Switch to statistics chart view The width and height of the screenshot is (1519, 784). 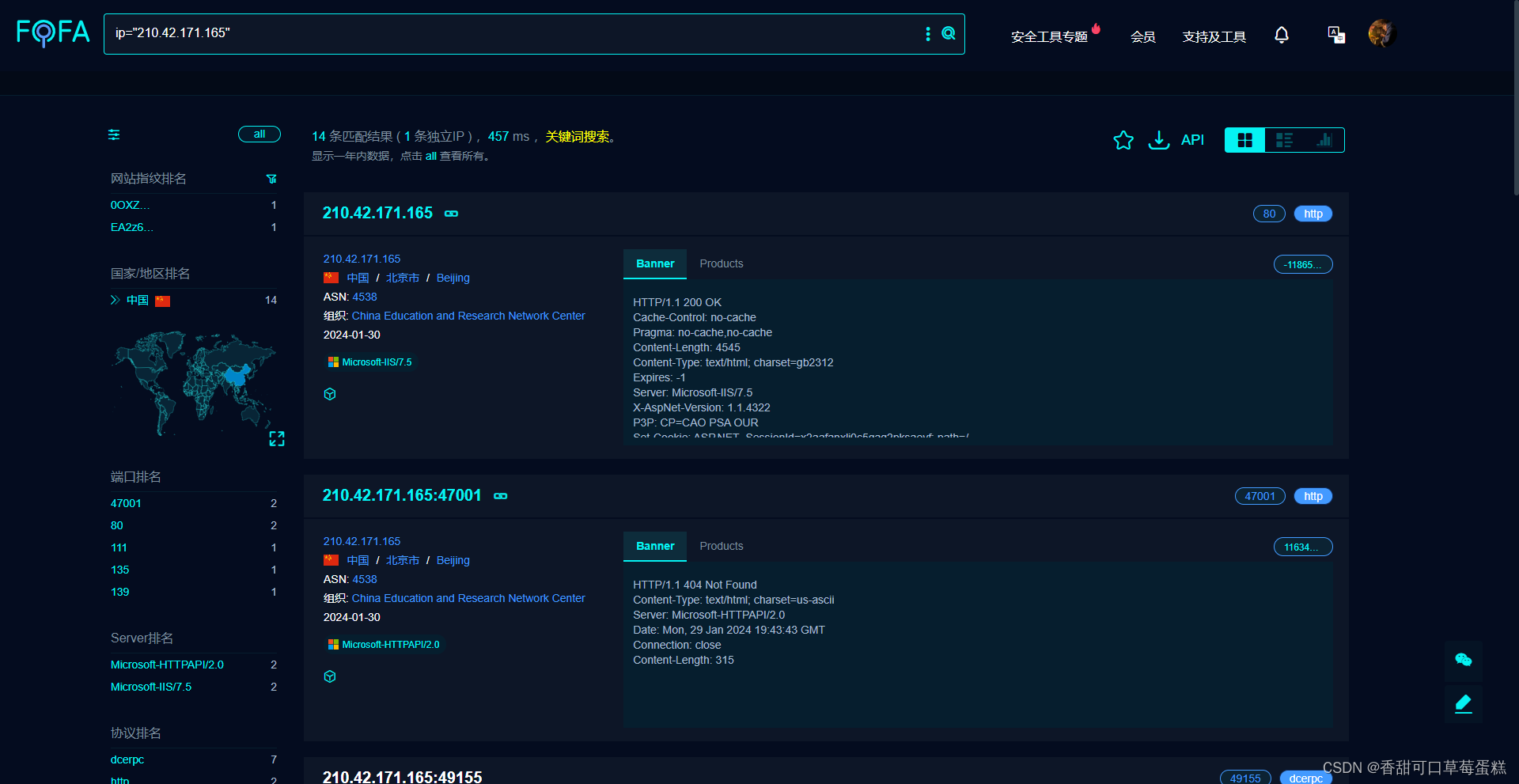click(1324, 140)
